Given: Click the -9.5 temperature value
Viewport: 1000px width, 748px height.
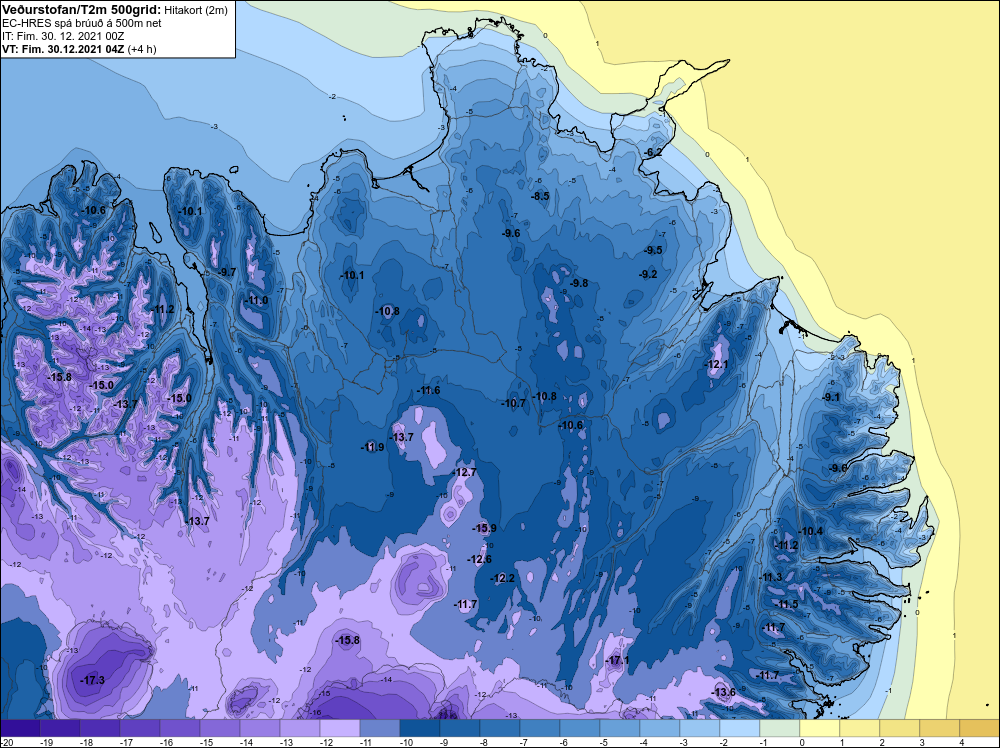Looking at the screenshot, I should point(652,251).
